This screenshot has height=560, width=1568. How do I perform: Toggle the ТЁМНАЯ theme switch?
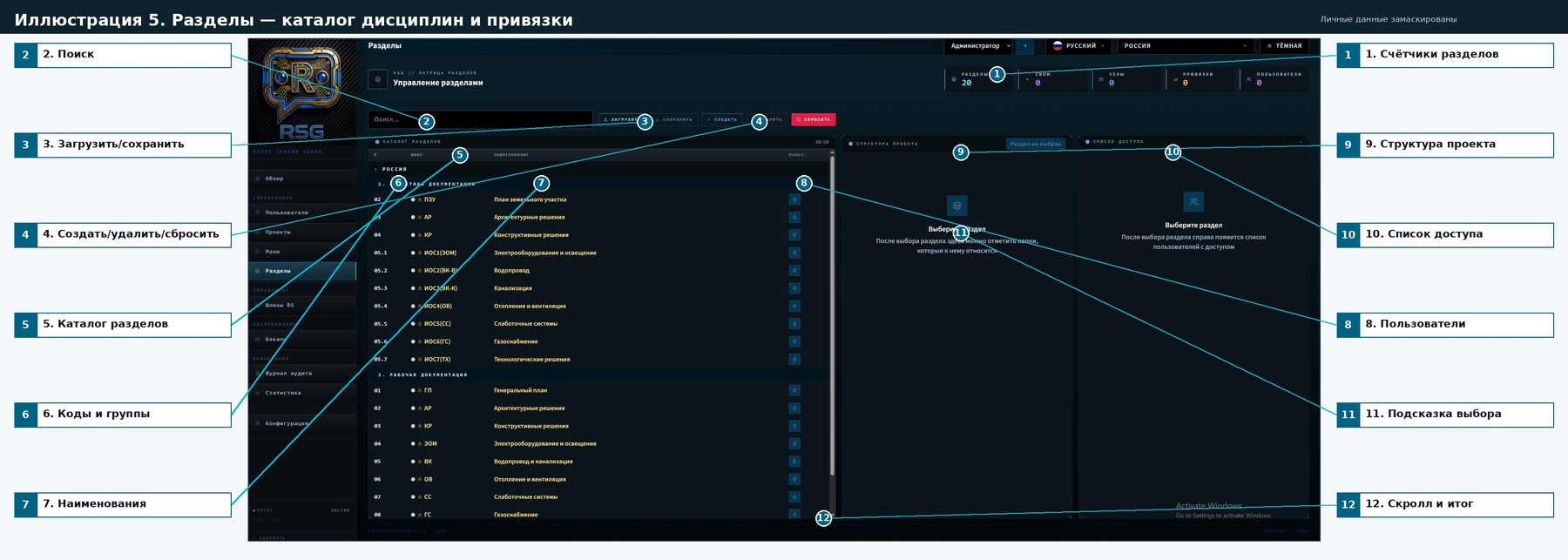pos(1285,46)
